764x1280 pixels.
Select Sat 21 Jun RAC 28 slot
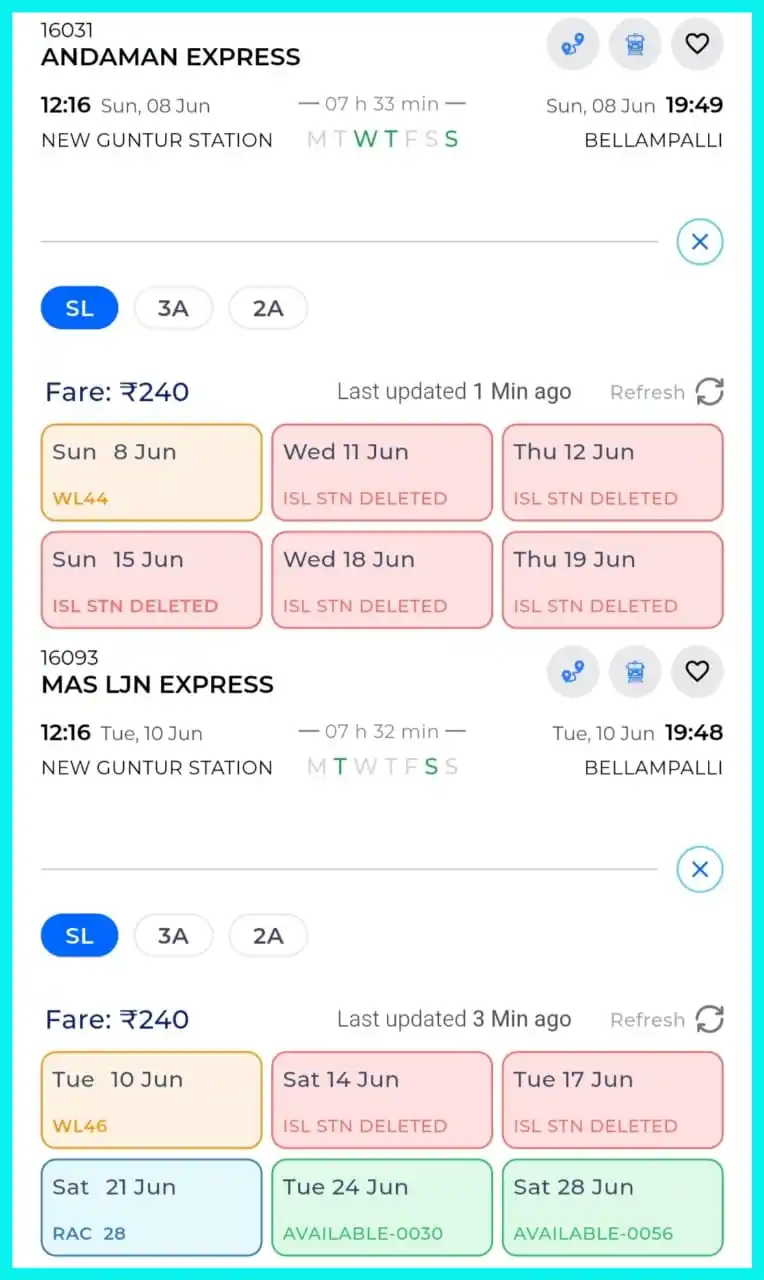click(x=151, y=1207)
